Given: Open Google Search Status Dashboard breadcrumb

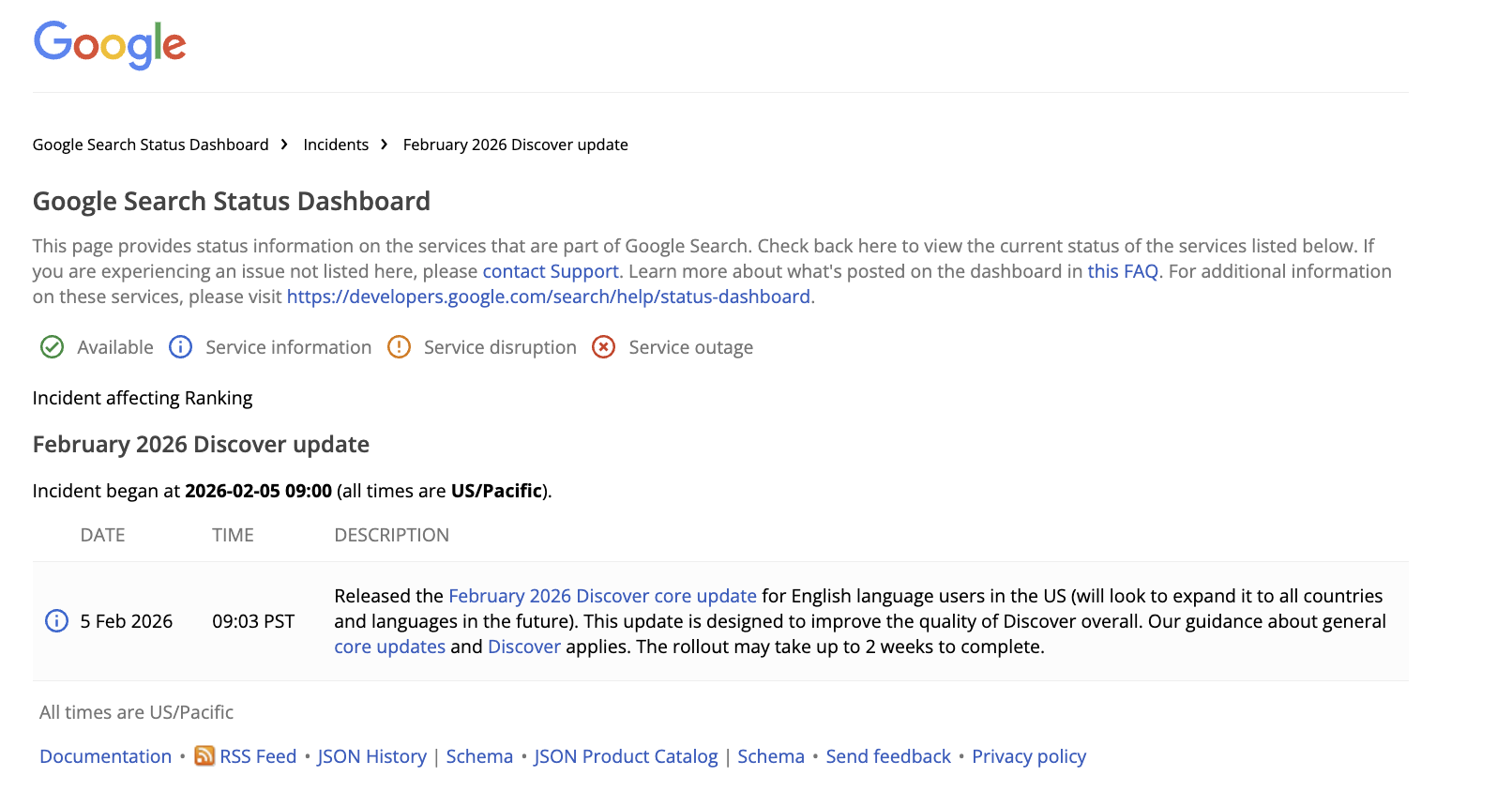Looking at the screenshot, I should (x=151, y=145).
